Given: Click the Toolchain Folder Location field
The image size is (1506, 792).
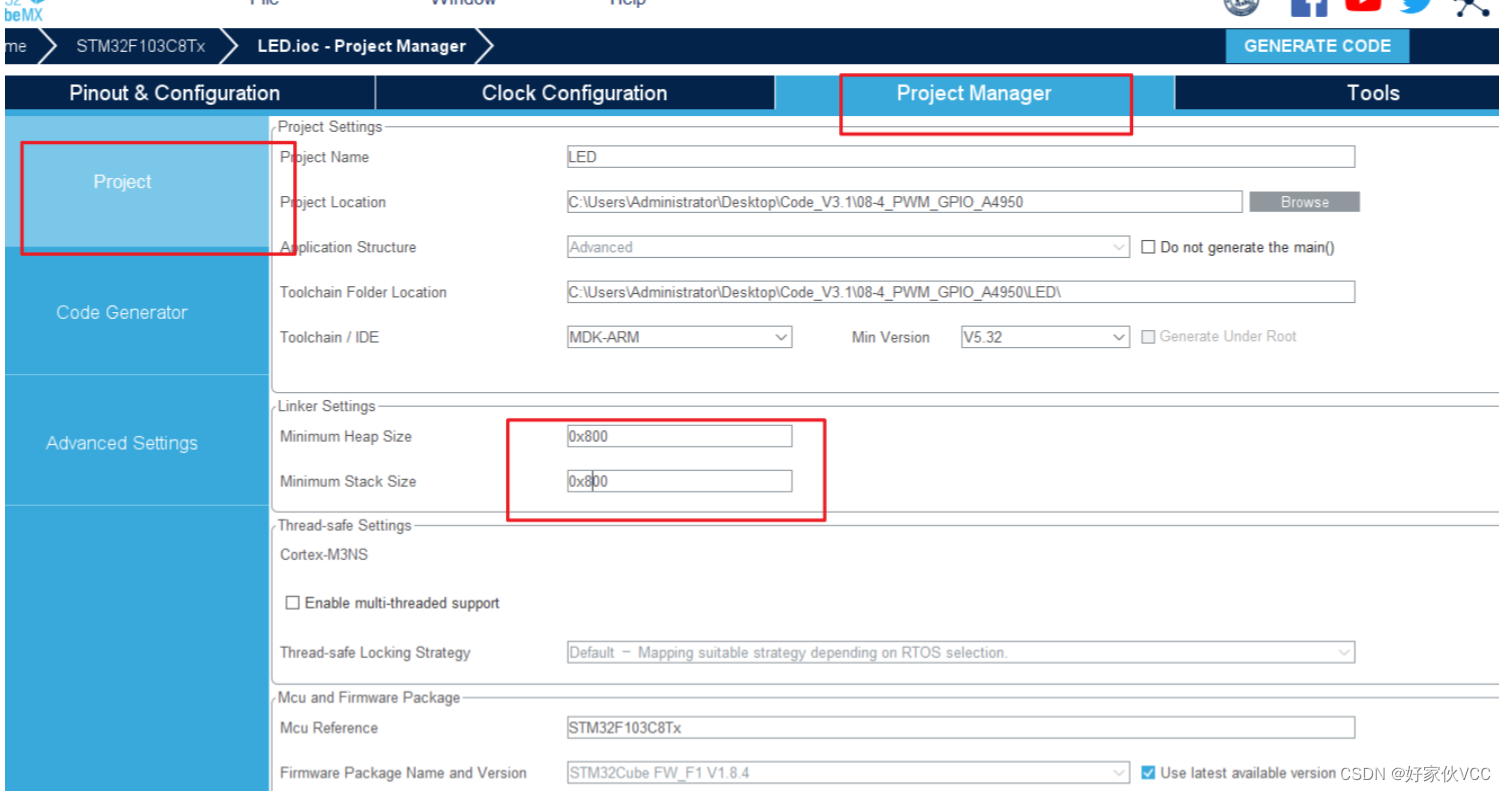Looking at the screenshot, I should [960, 292].
